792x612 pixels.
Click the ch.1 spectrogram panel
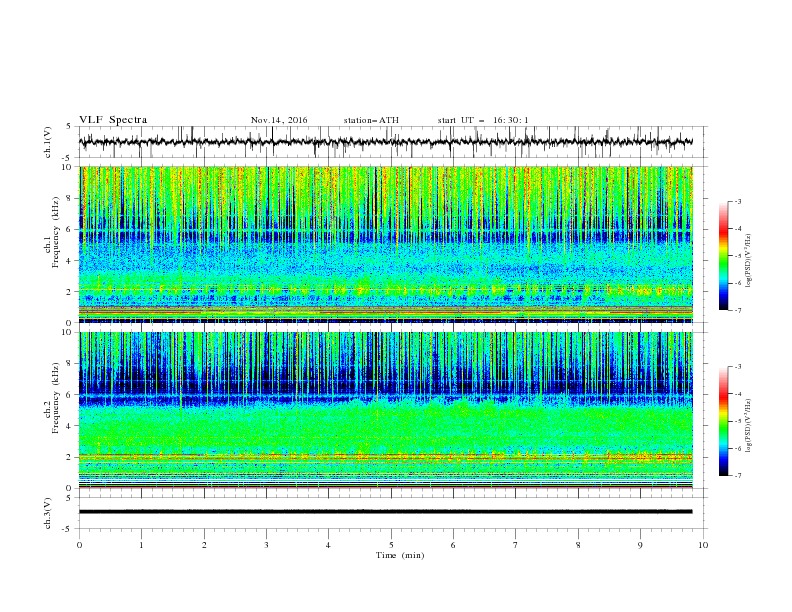click(386, 244)
